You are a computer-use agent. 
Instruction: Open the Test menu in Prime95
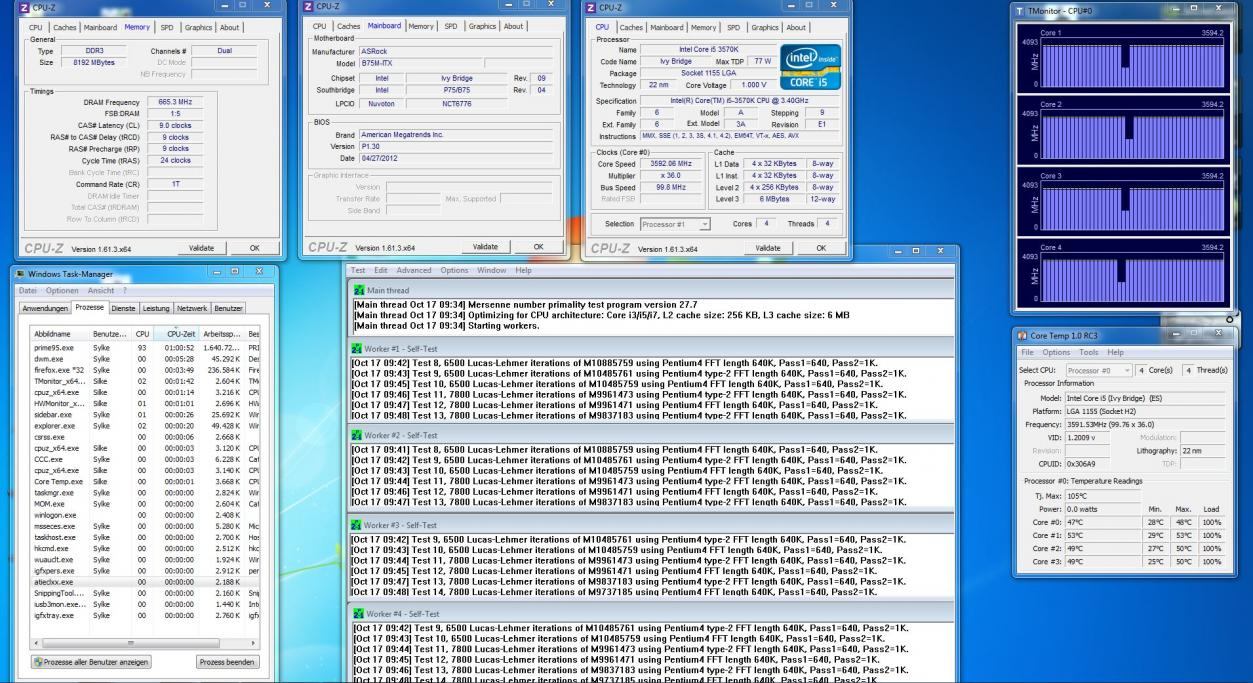click(357, 270)
